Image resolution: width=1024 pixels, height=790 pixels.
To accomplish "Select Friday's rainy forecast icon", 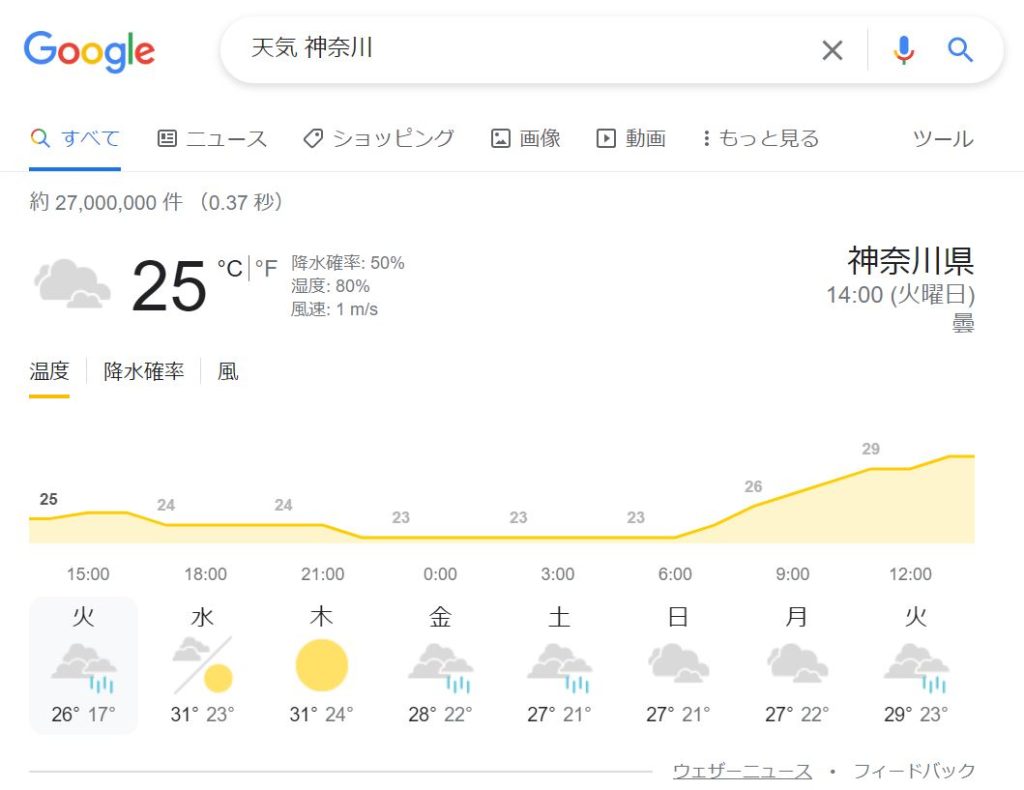I will coord(441,667).
